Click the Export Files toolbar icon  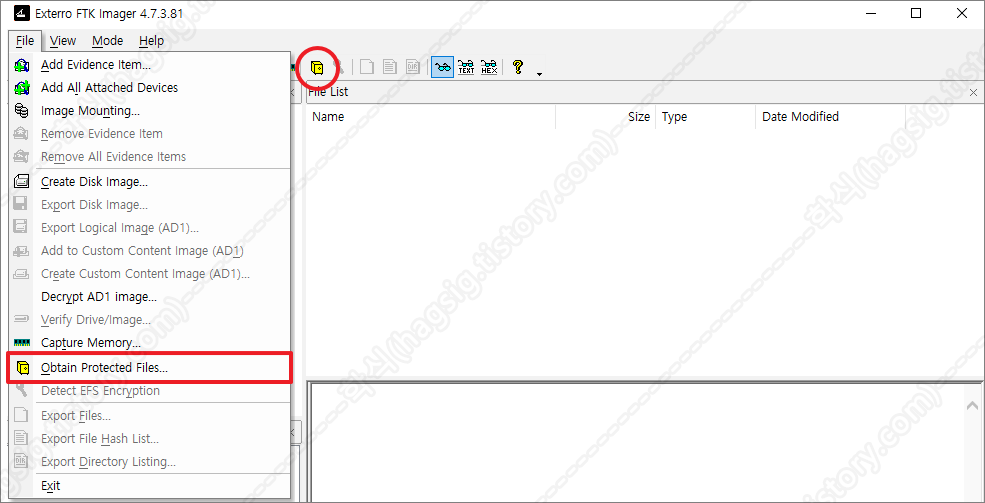tap(367, 67)
